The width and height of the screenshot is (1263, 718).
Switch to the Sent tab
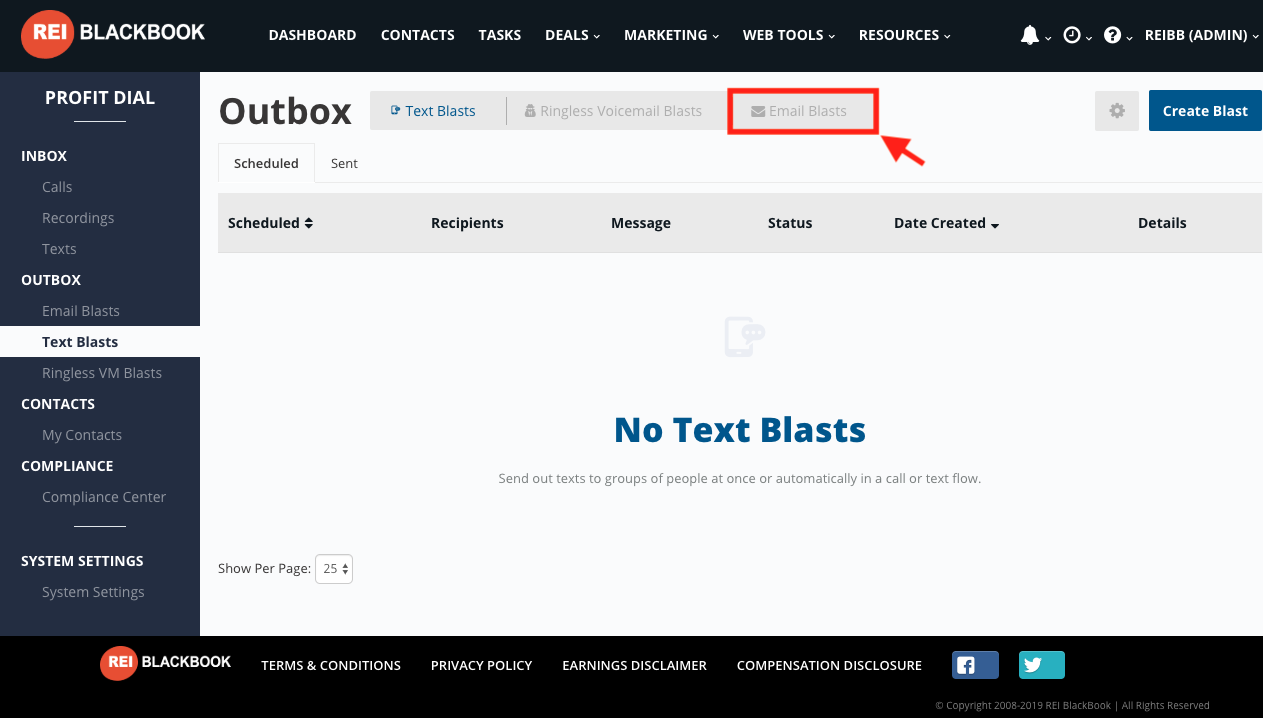point(344,163)
